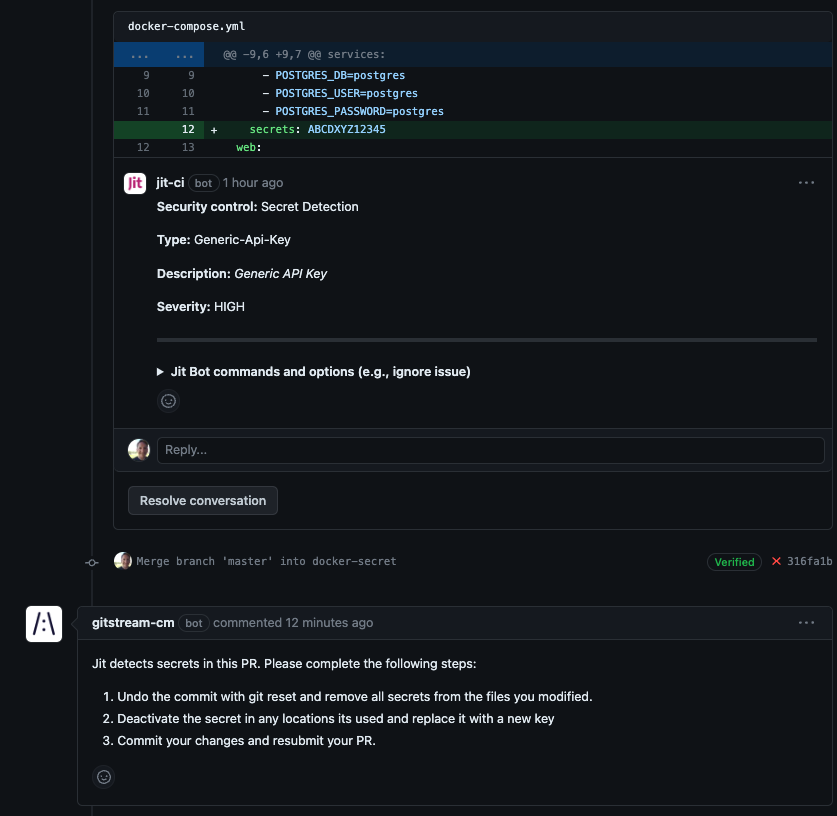Open the emoji reaction picker on jit-ci comment
837x816 pixels.
coord(168,400)
